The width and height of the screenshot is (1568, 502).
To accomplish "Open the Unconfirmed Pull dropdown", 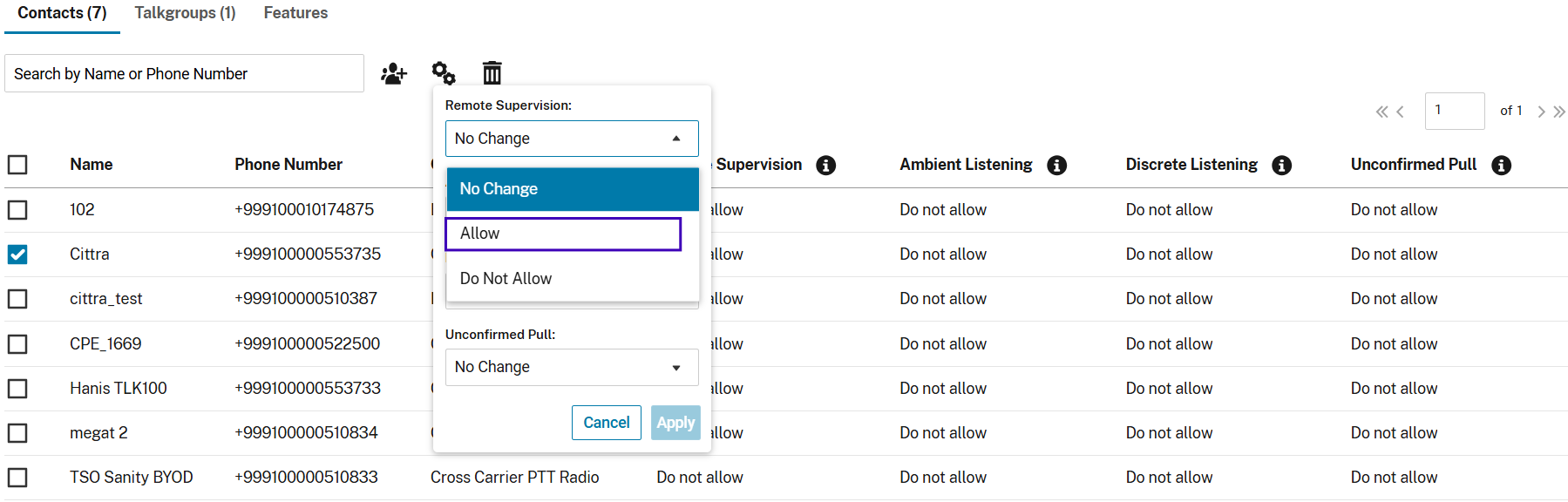I will 572,367.
